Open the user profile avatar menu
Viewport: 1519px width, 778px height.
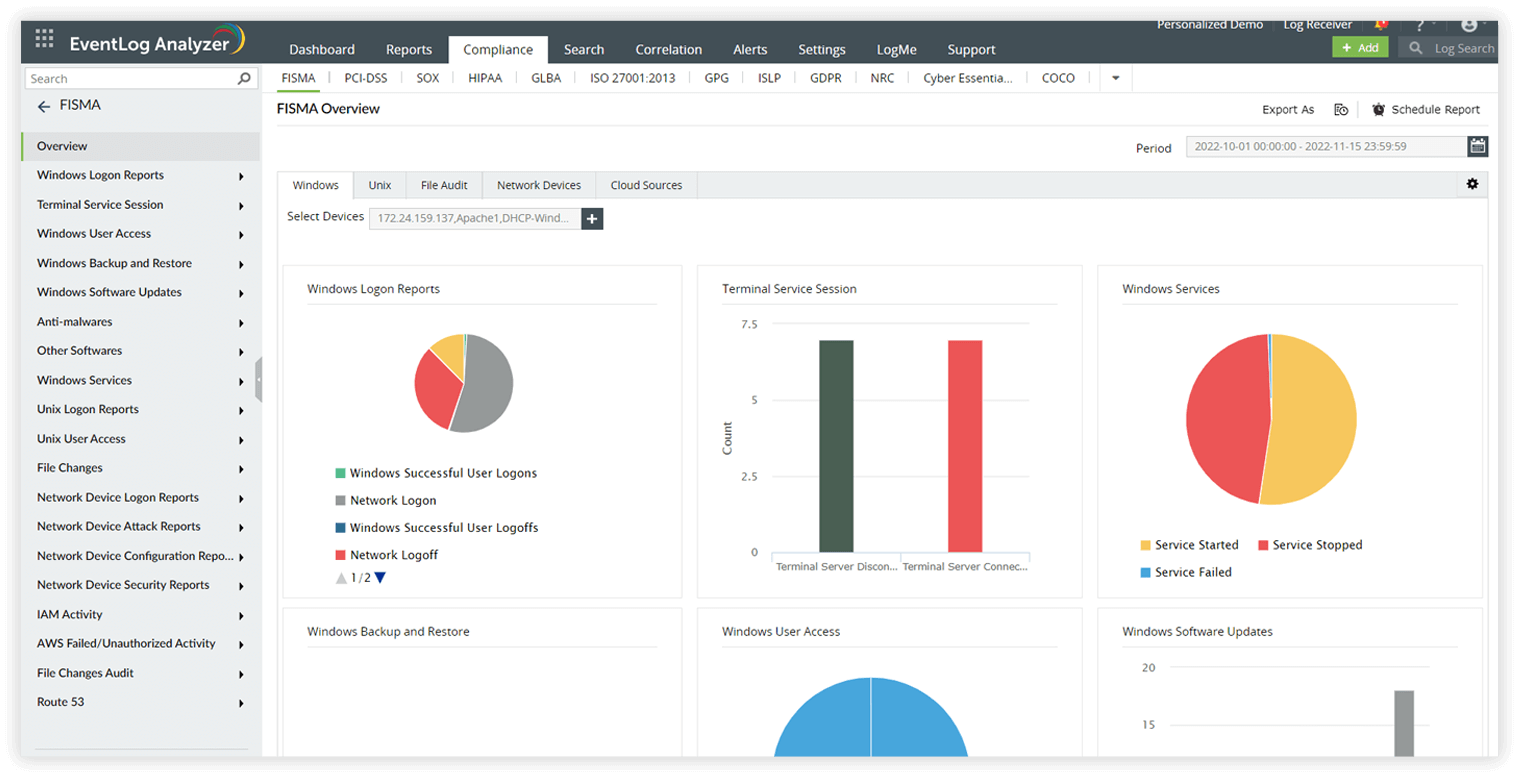point(1468,25)
